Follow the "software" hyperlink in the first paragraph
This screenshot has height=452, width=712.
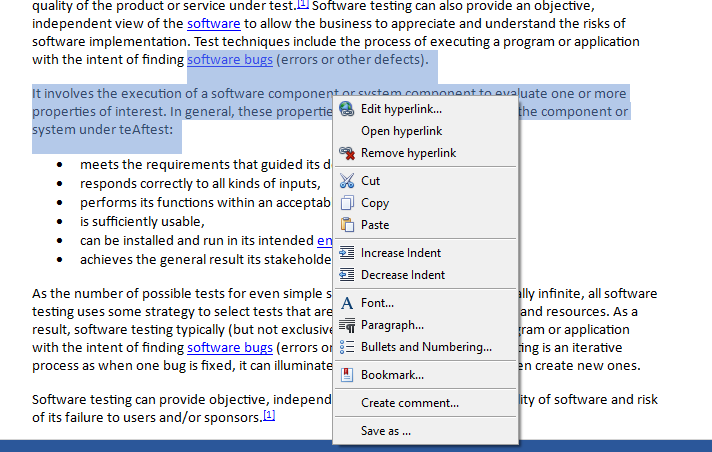(x=213, y=23)
